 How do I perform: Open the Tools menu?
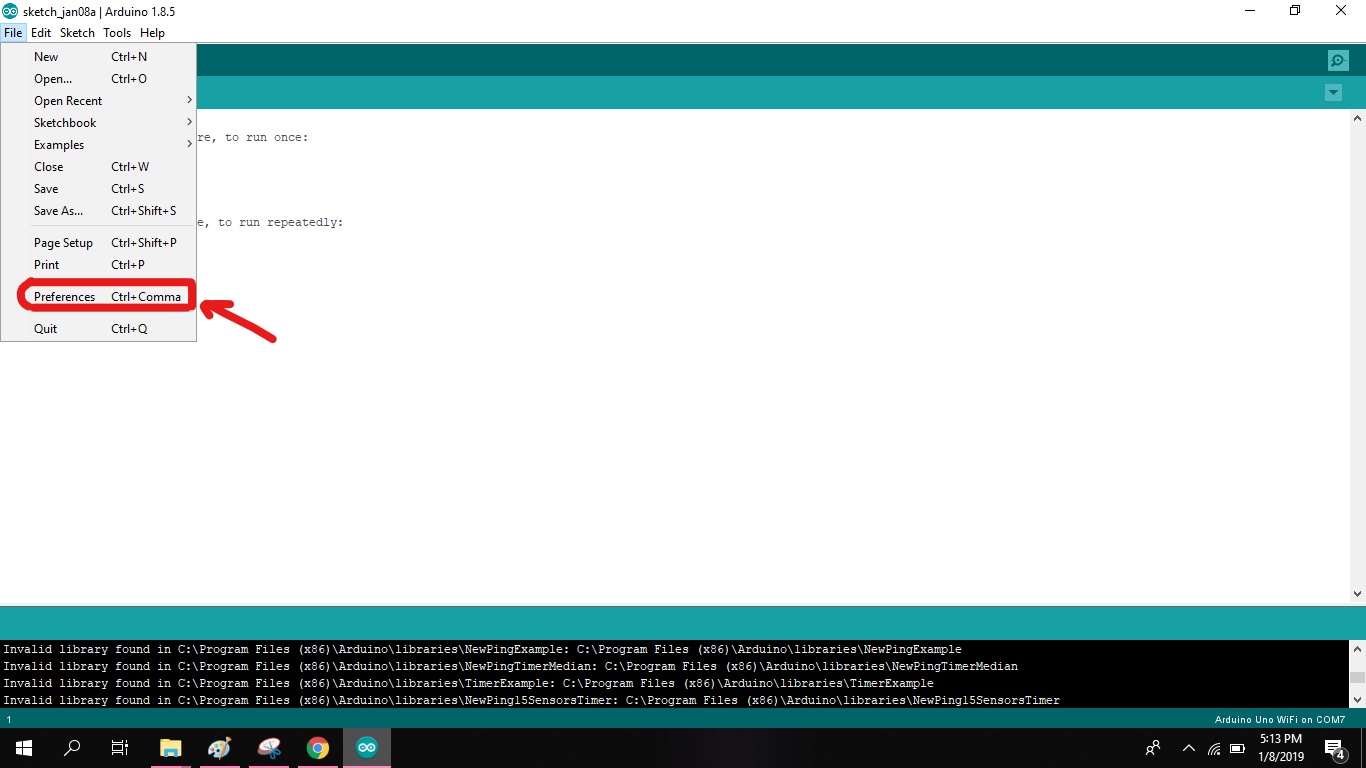click(117, 33)
